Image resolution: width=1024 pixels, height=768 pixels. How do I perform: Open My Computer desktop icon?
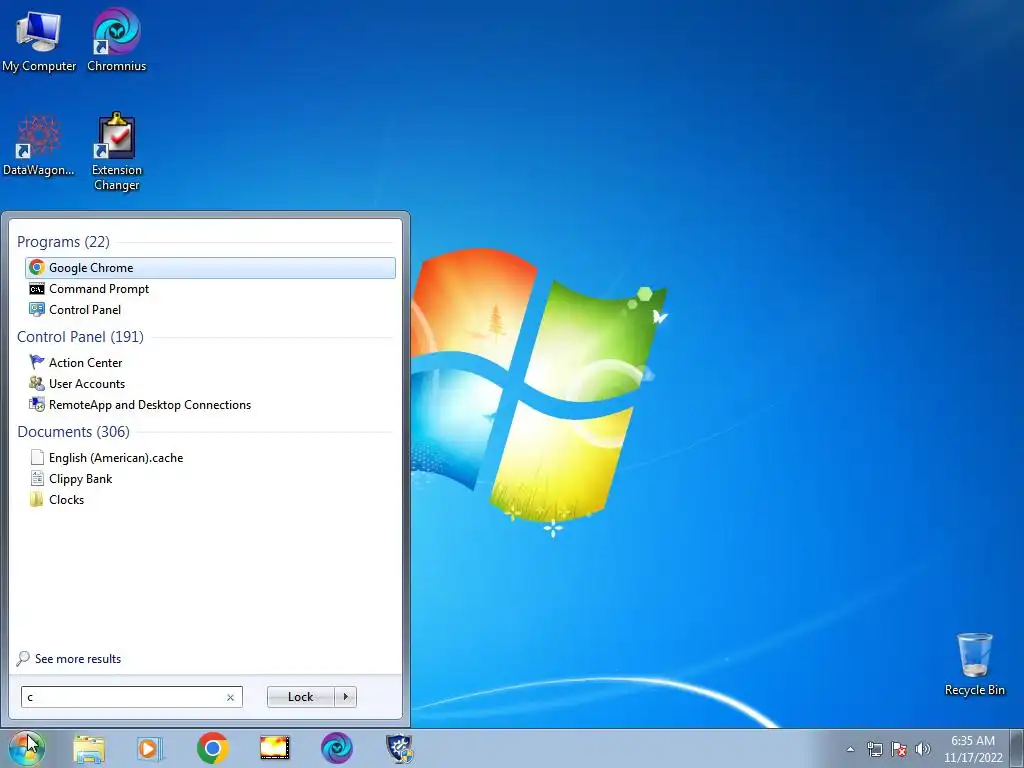(x=39, y=39)
